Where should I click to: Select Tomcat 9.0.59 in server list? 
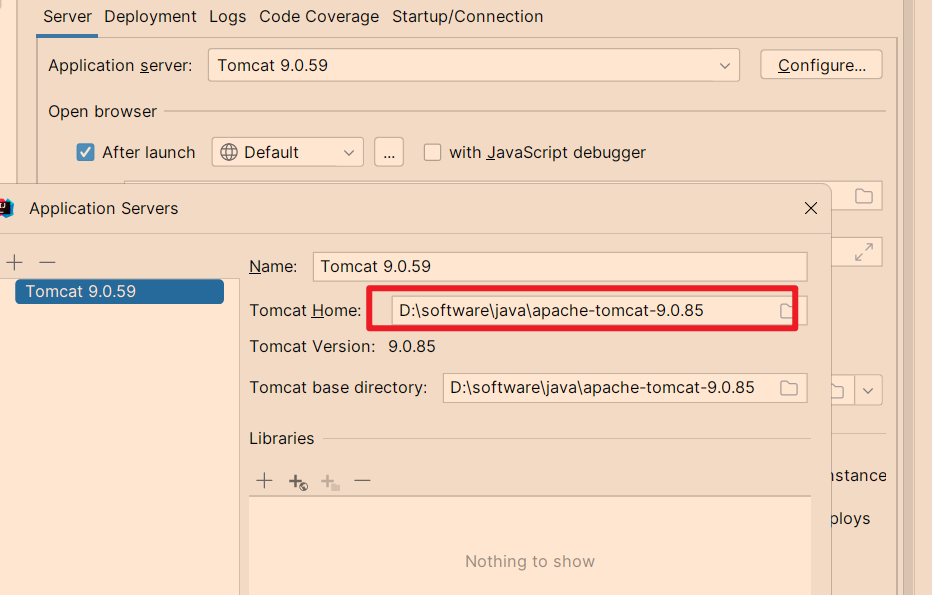point(119,292)
